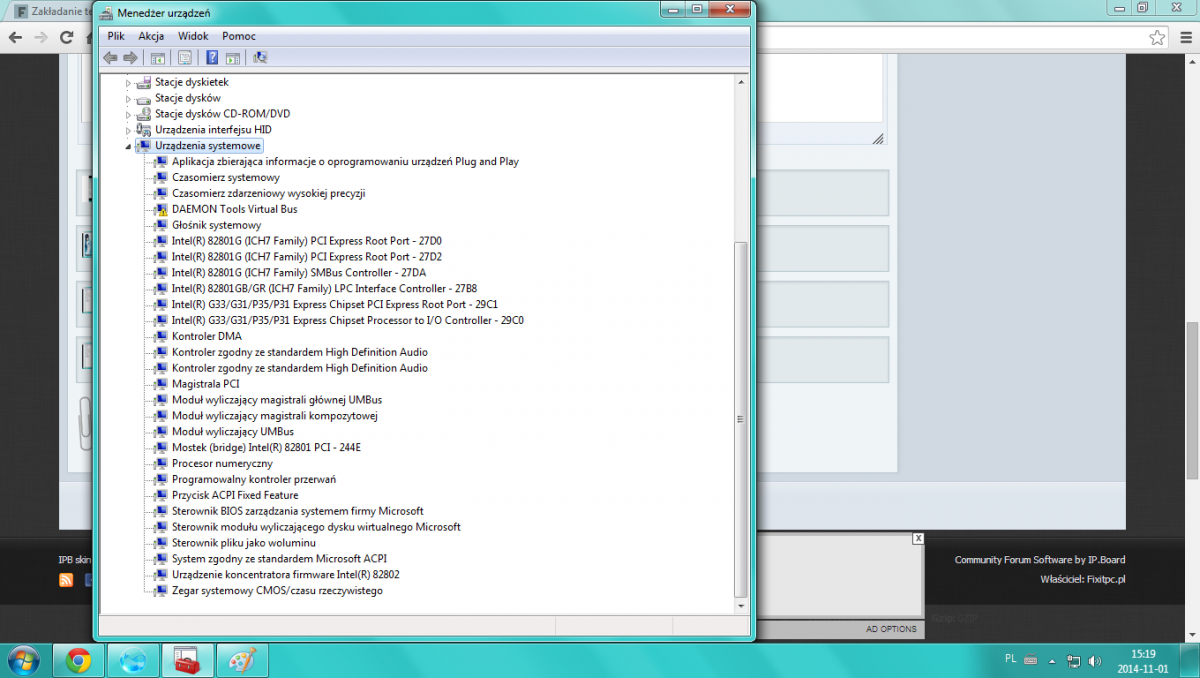Select Czasomierz systemowy

click(x=226, y=177)
